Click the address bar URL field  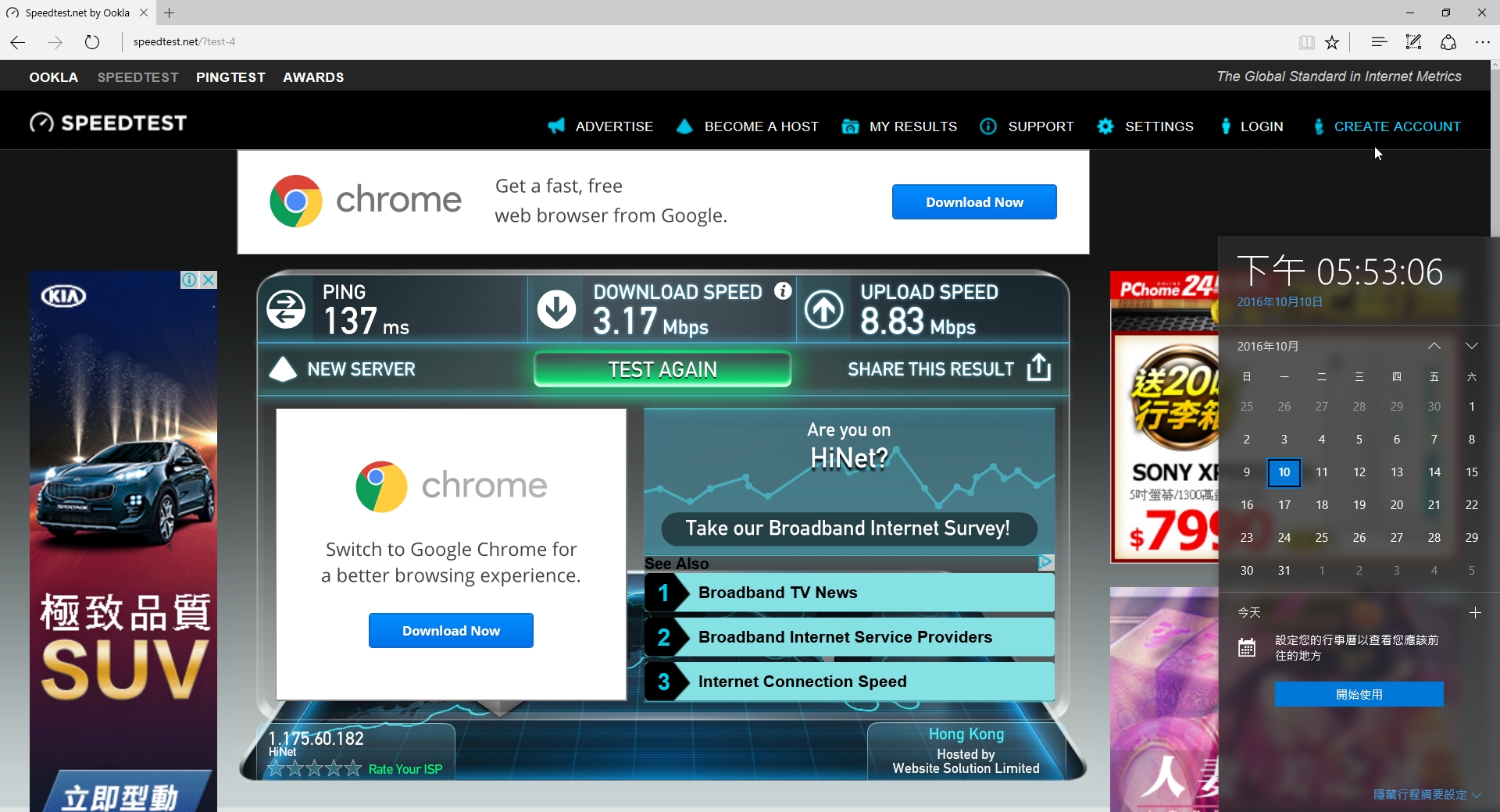point(703,42)
